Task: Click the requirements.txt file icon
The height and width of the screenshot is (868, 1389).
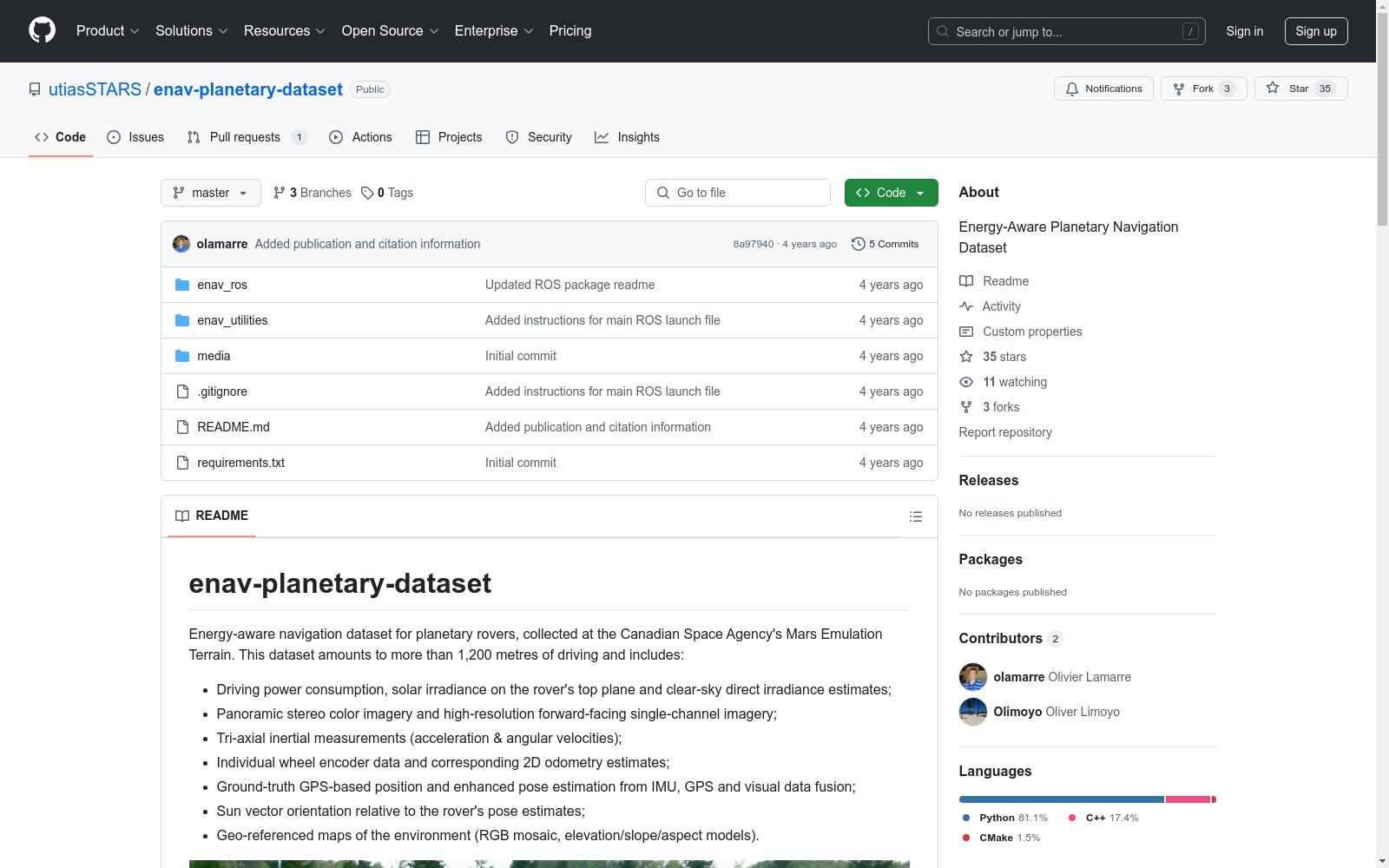Action: point(182,463)
